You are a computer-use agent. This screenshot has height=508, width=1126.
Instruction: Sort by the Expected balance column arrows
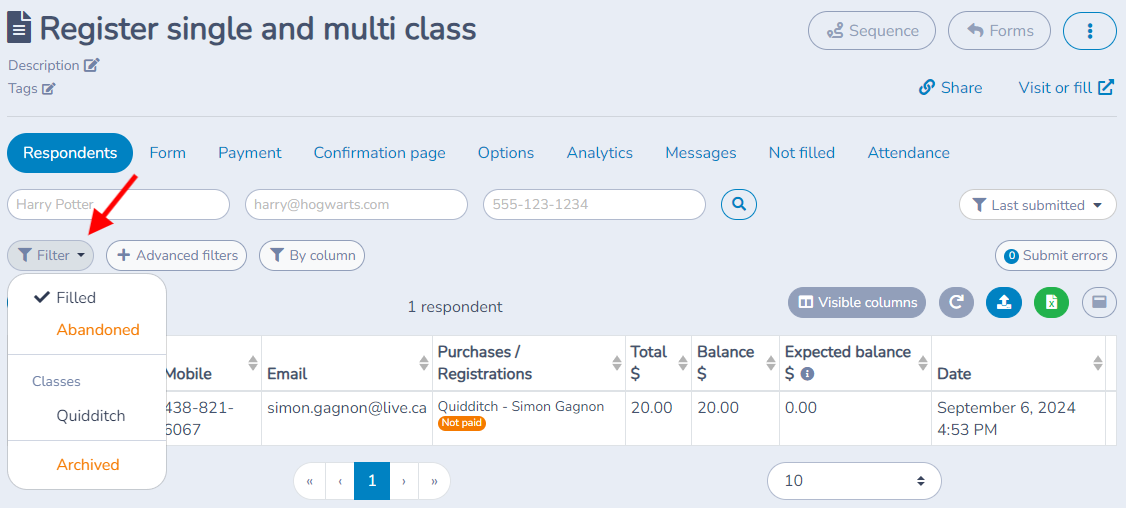click(x=923, y=363)
